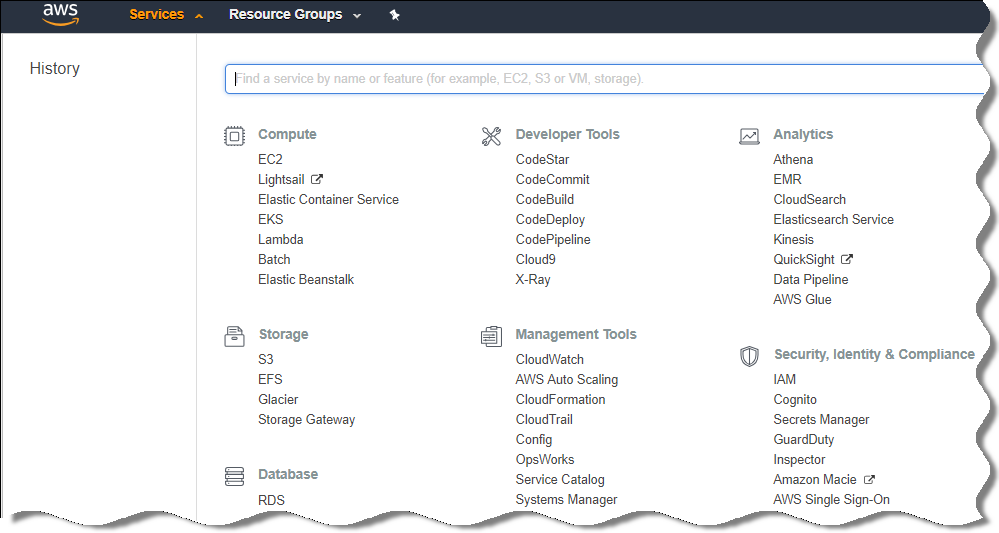Open Athena in the Analytics section
This screenshot has width=999, height=533.
coord(793,160)
